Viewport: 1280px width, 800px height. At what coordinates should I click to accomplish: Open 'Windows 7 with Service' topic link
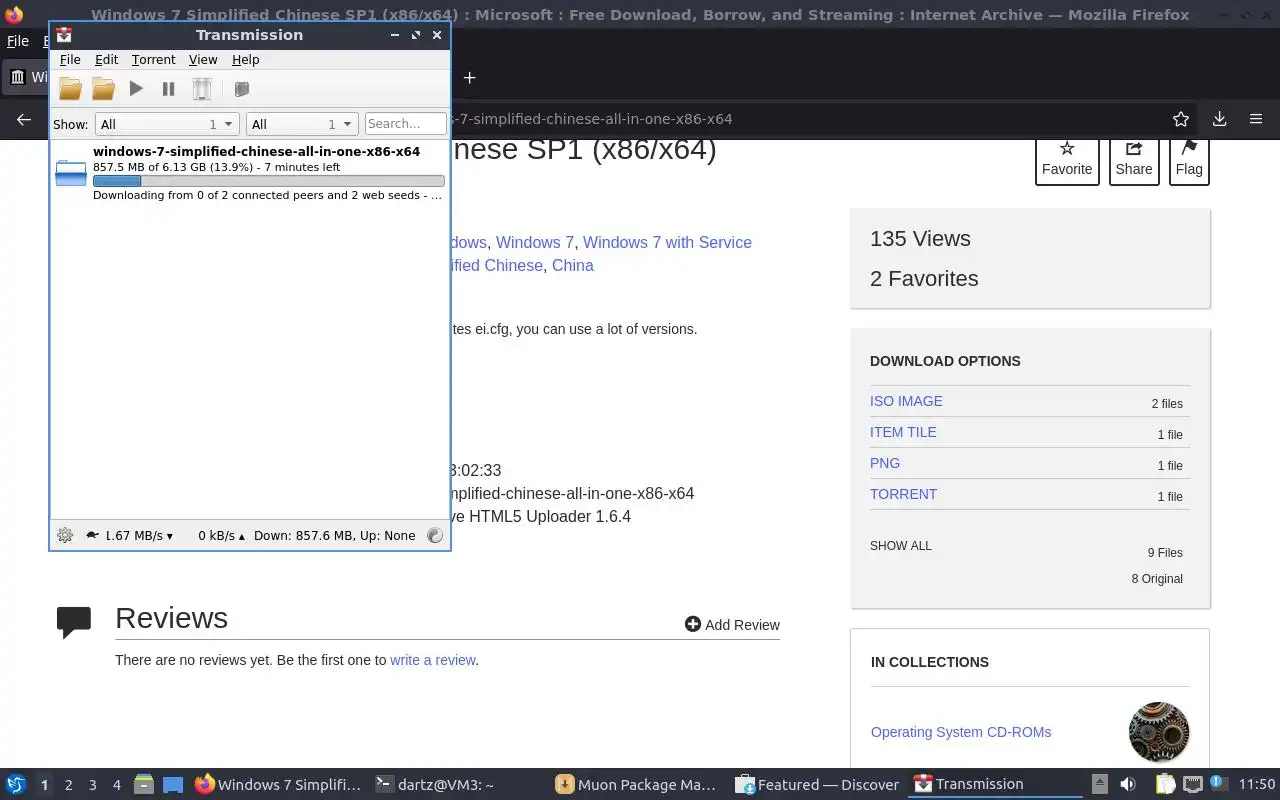pos(667,242)
